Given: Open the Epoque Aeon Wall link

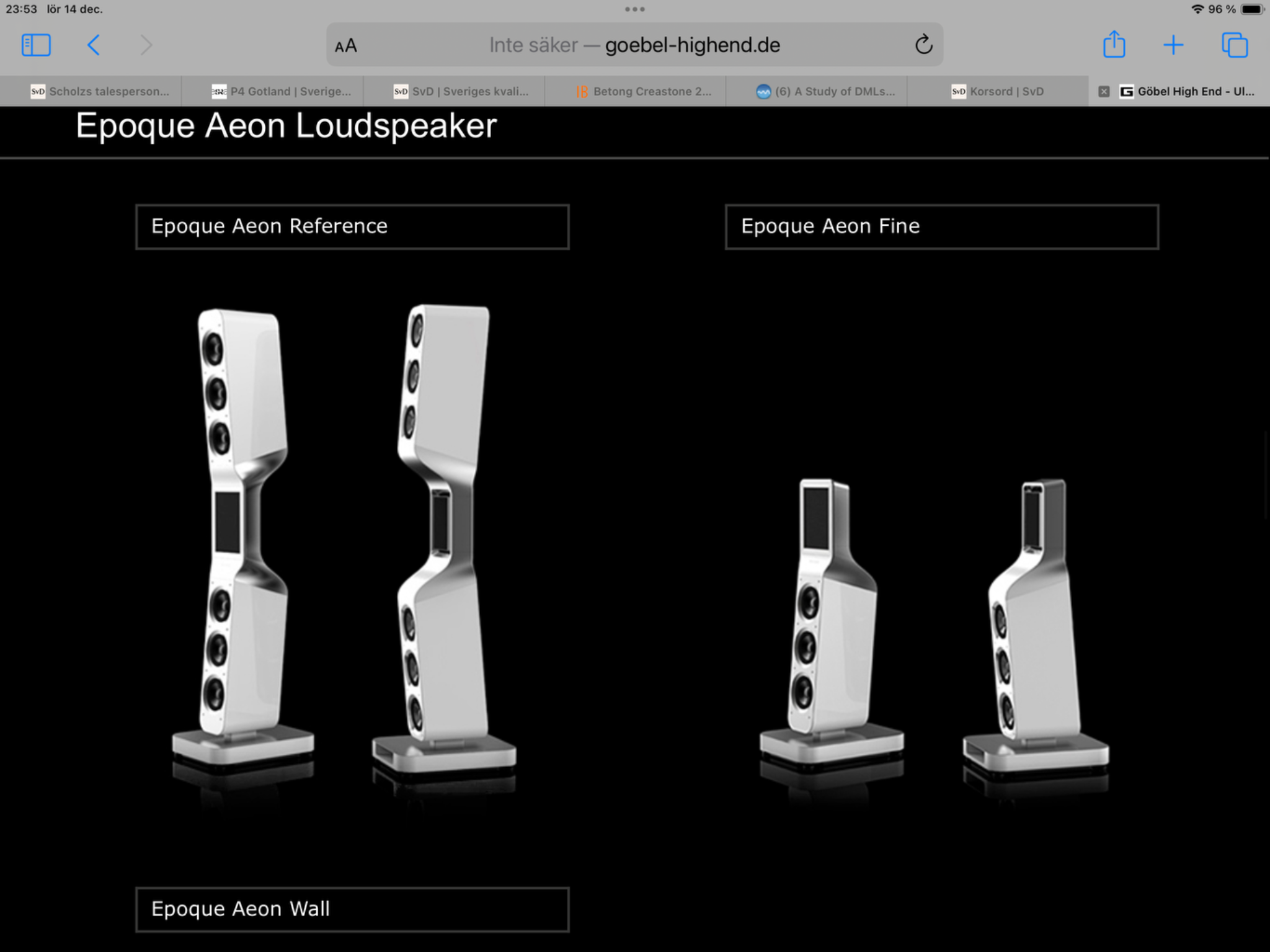Looking at the screenshot, I should tap(352, 910).
